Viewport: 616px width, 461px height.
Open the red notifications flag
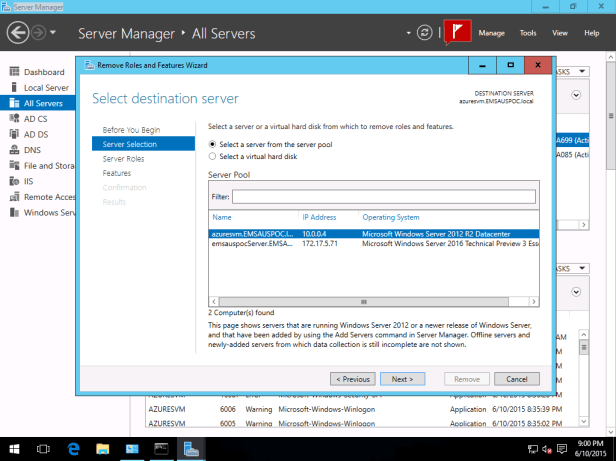[457, 32]
